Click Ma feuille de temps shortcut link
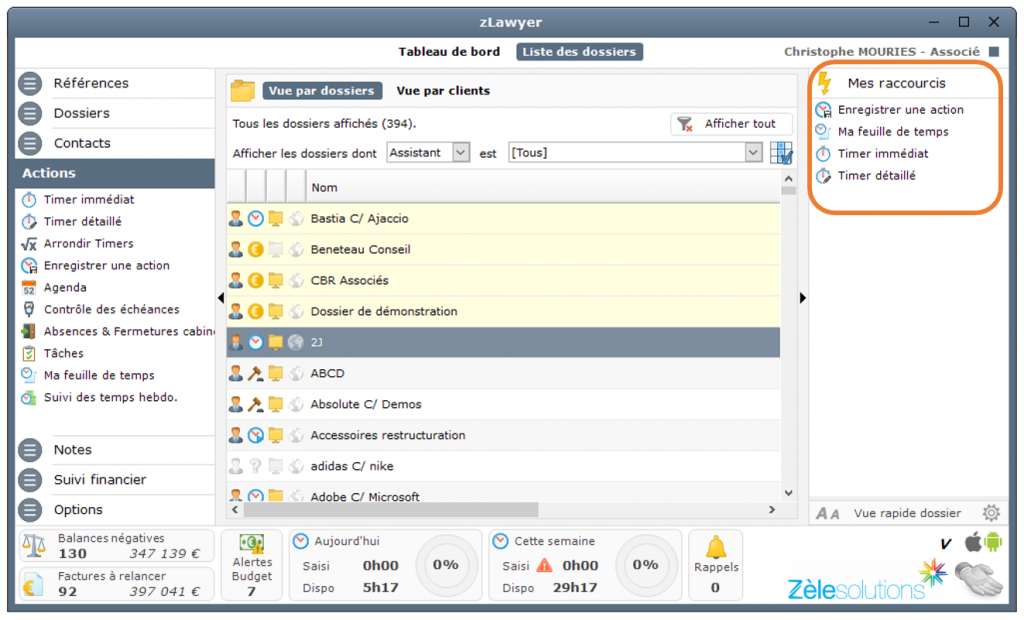This screenshot has height=620, width=1024. coord(893,132)
